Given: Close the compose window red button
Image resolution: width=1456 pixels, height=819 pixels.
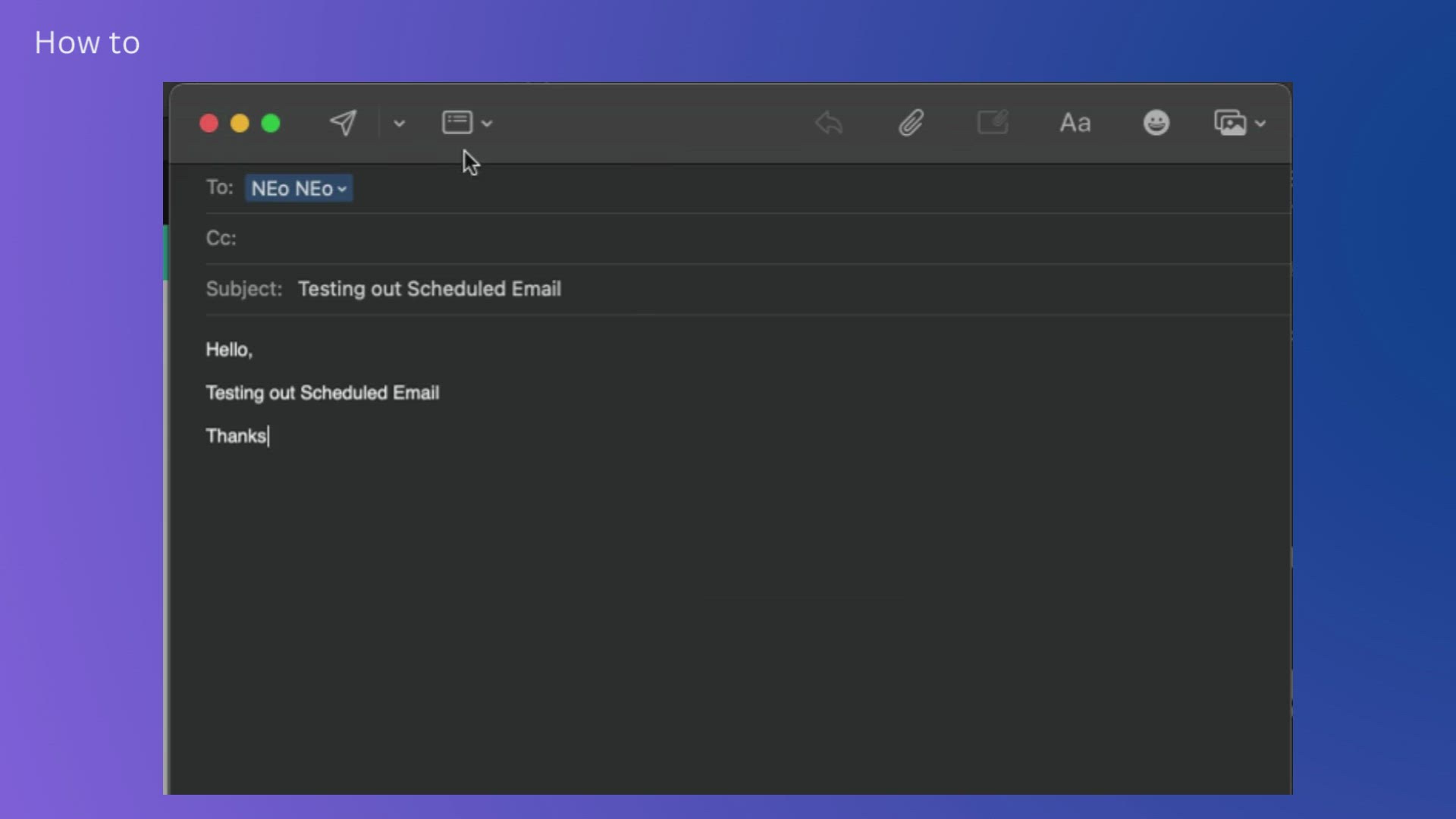Looking at the screenshot, I should point(209,124).
